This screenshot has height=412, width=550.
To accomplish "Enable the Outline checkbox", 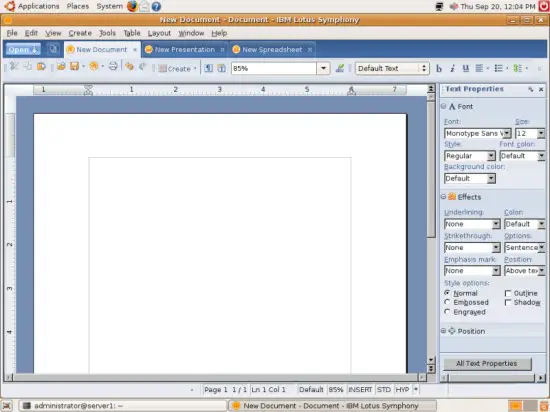I will click(x=508, y=293).
